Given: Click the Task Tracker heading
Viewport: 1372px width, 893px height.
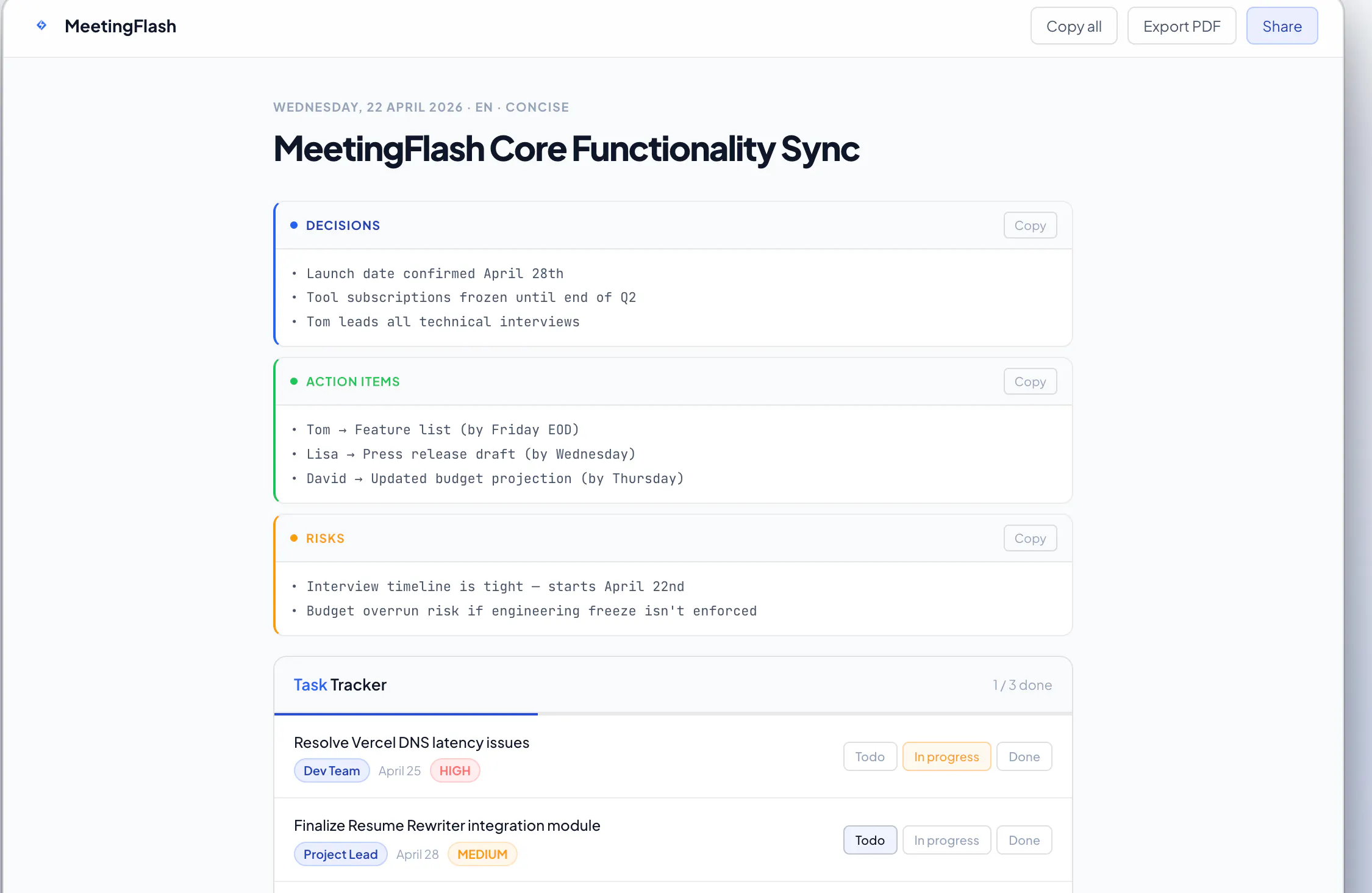Looking at the screenshot, I should pyautogui.click(x=340, y=685).
